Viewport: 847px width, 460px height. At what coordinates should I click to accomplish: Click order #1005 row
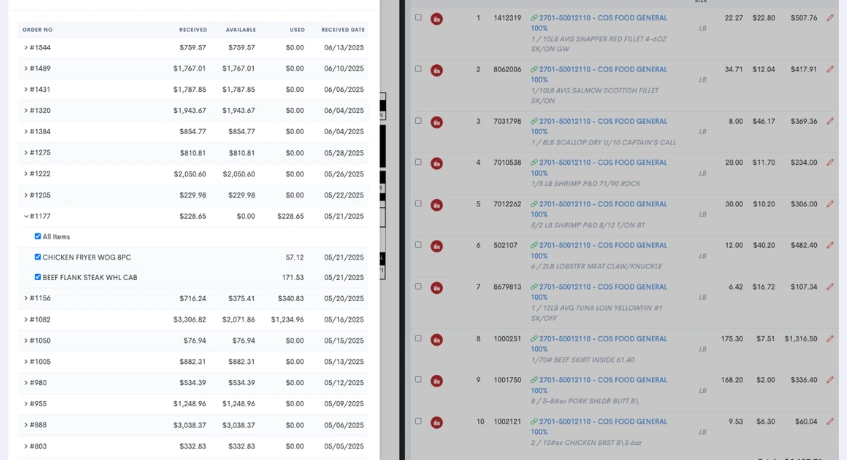pos(193,362)
